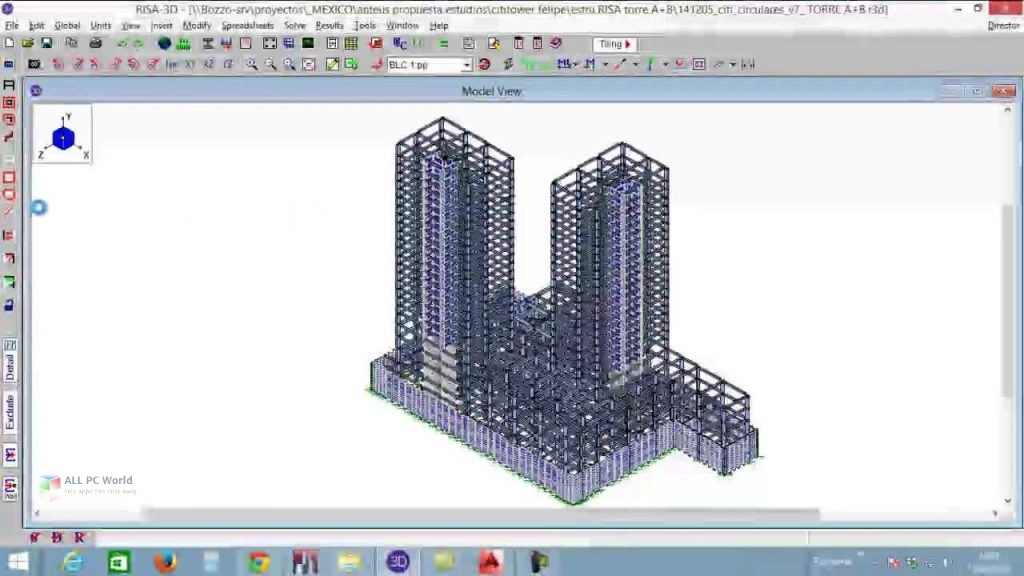Toggle the XZ plane view button
This screenshot has width=1024, height=576.
pos(209,64)
